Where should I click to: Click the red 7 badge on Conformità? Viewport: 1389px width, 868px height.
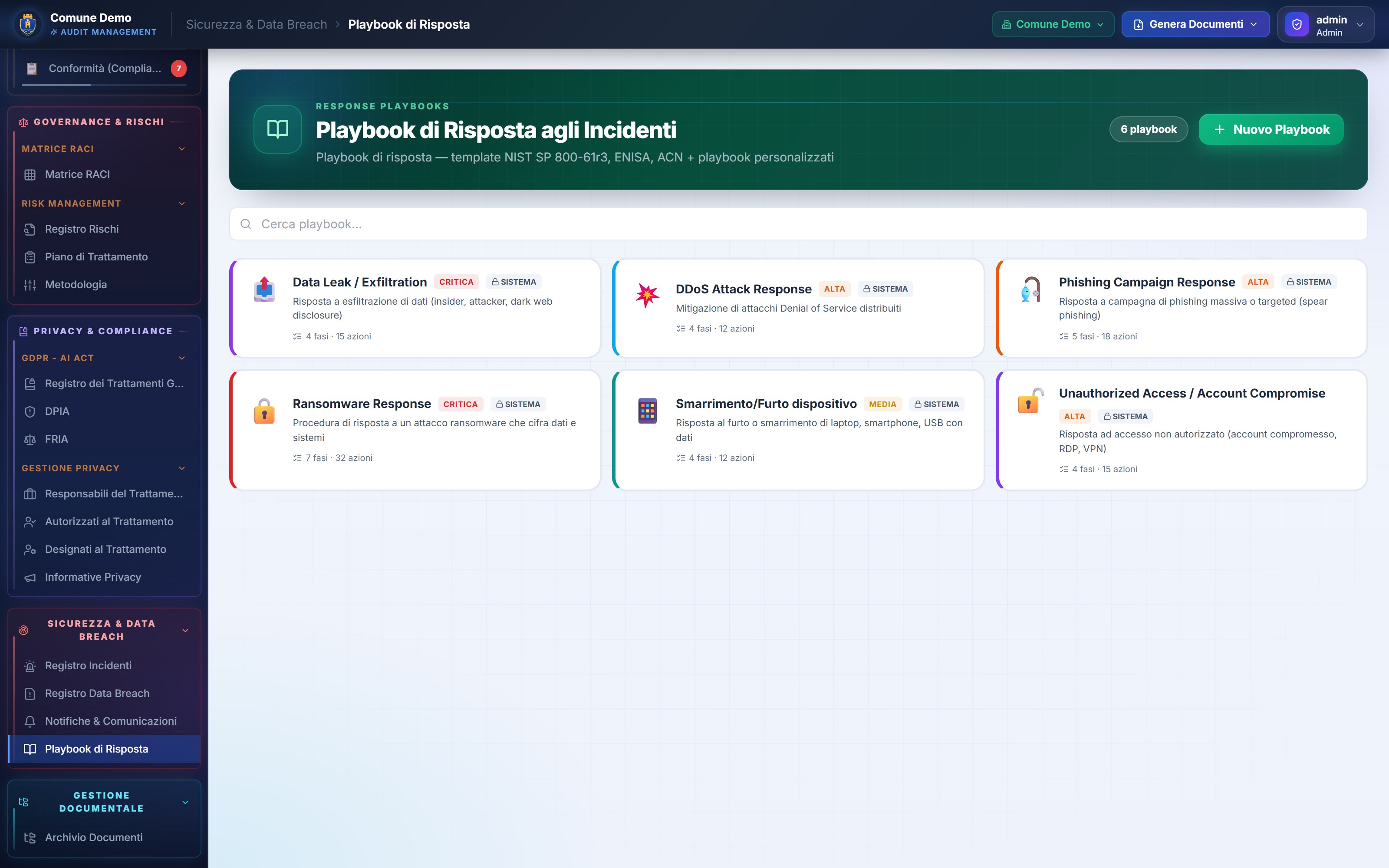pyautogui.click(x=178, y=69)
